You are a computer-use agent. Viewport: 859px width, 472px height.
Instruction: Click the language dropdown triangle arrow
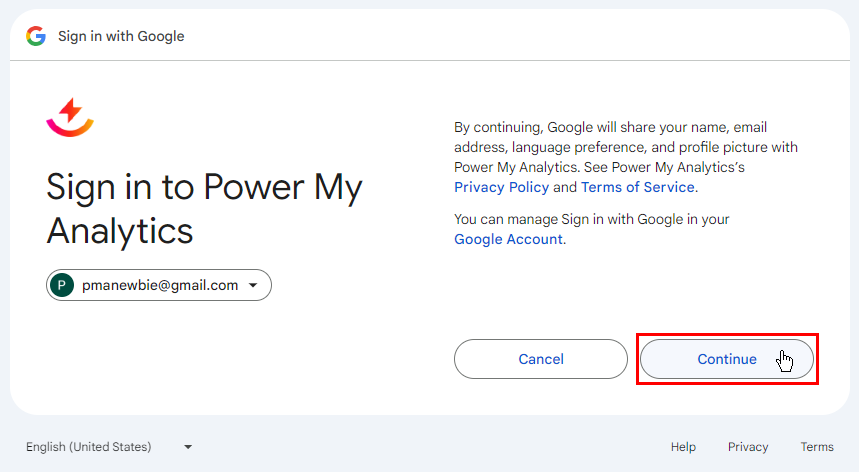point(188,447)
